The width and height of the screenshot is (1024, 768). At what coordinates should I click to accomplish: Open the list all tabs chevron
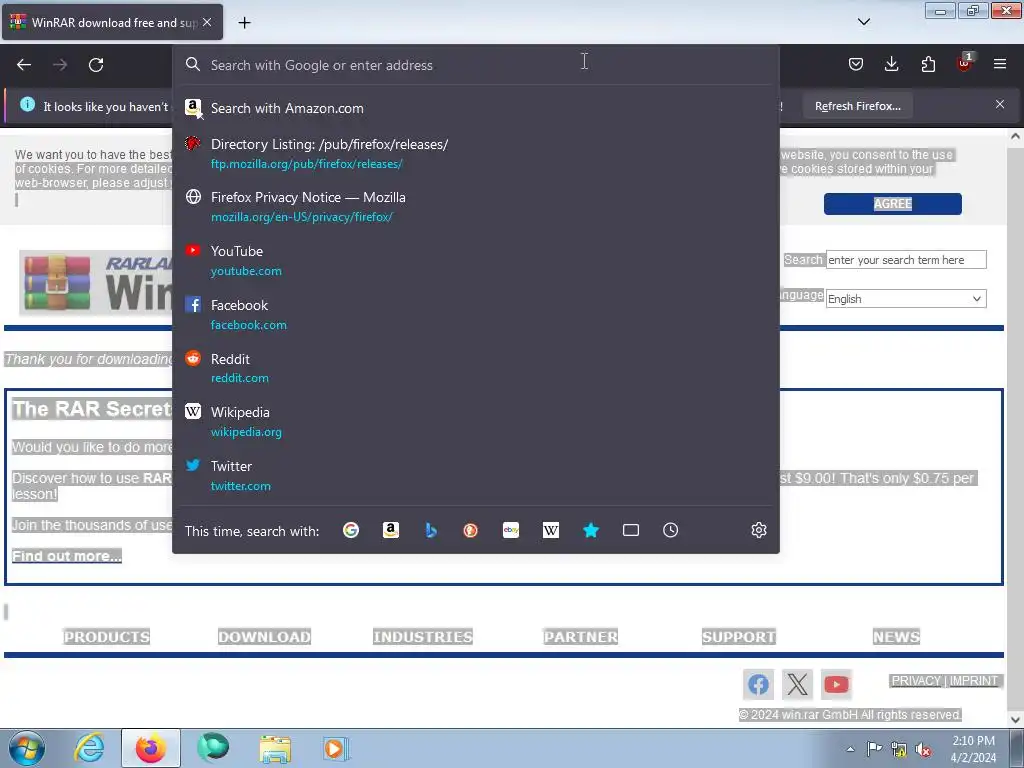point(863,22)
